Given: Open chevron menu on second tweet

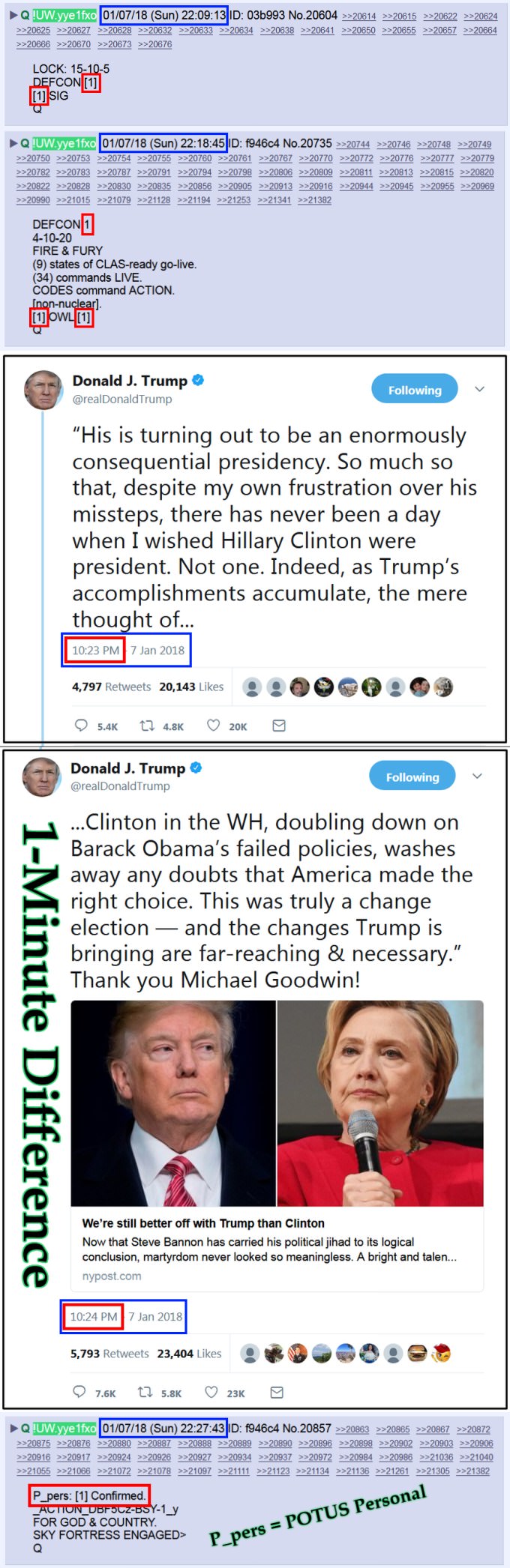Looking at the screenshot, I should (477, 777).
